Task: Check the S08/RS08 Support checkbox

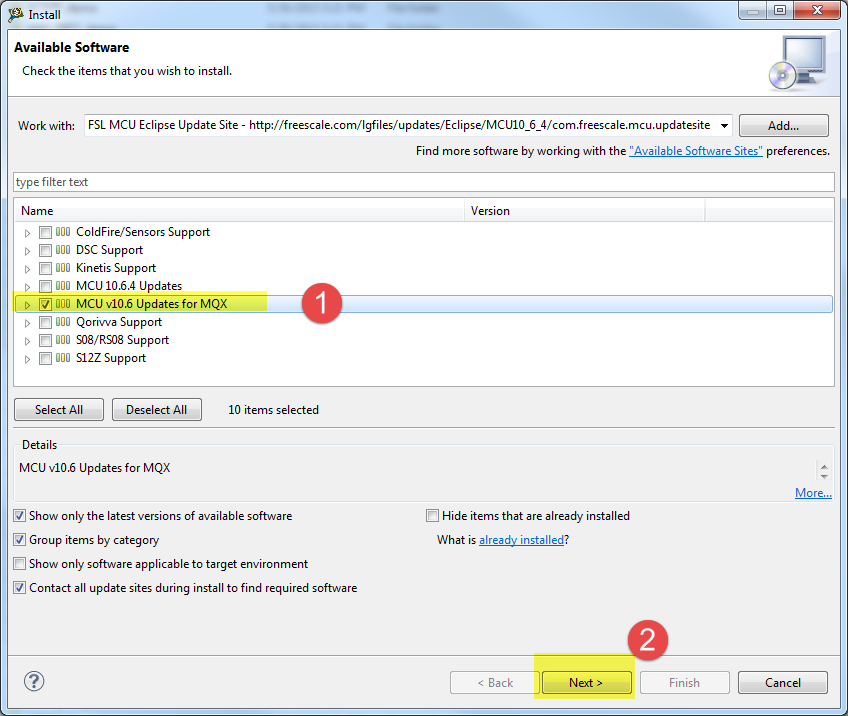Action: [x=45, y=340]
